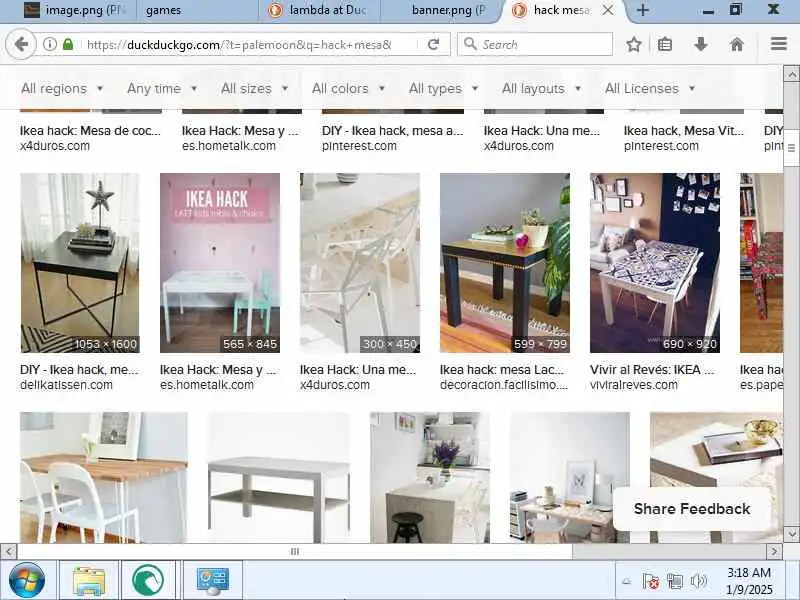Open 'DIY - Ikea hack, mesa a...' pinterest title

[392, 131]
